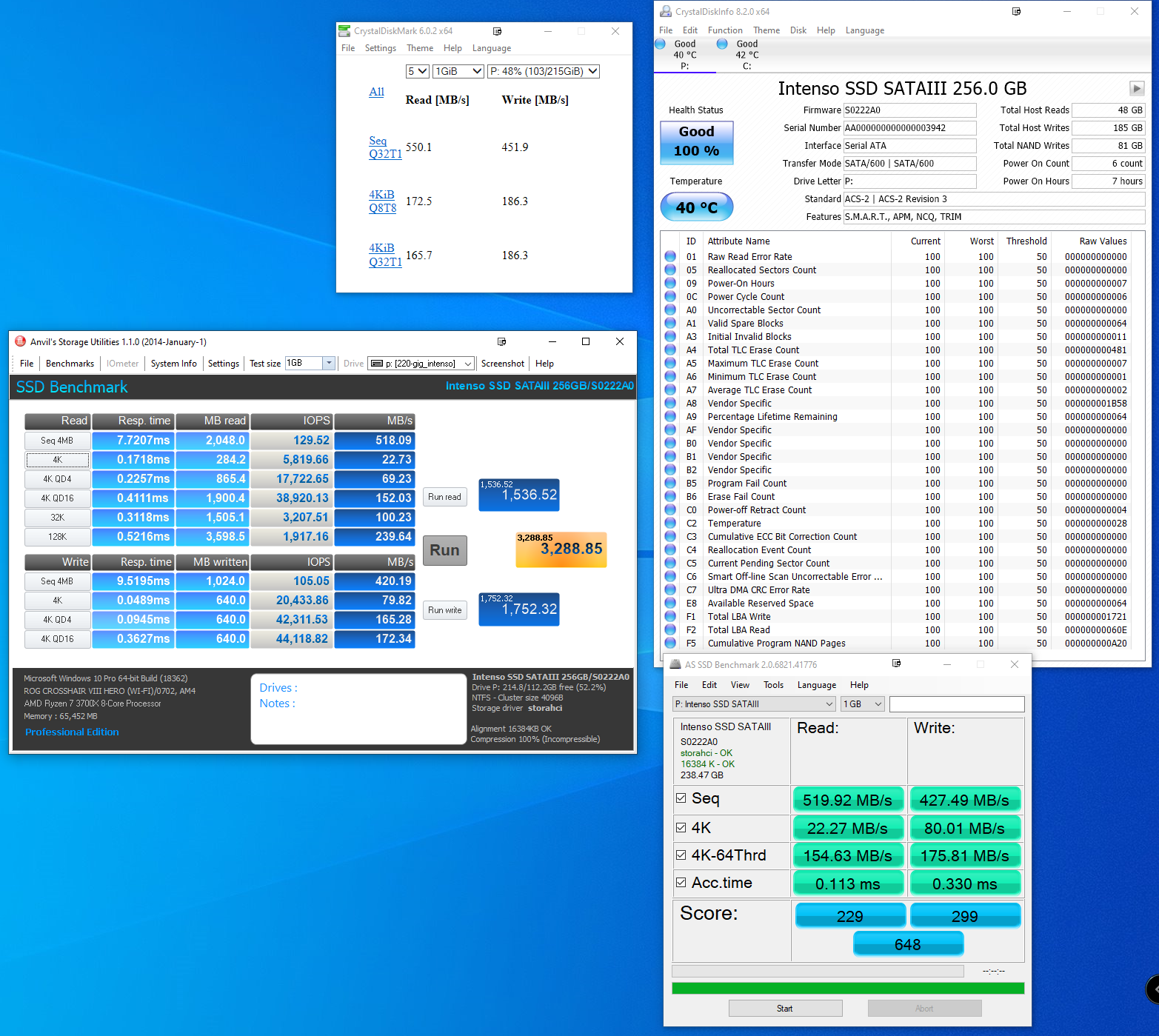Image resolution: width=1159 pixels, height=1036 pixels.
Task: Click Firmware field S0222A0
Action: coord(909,110)
